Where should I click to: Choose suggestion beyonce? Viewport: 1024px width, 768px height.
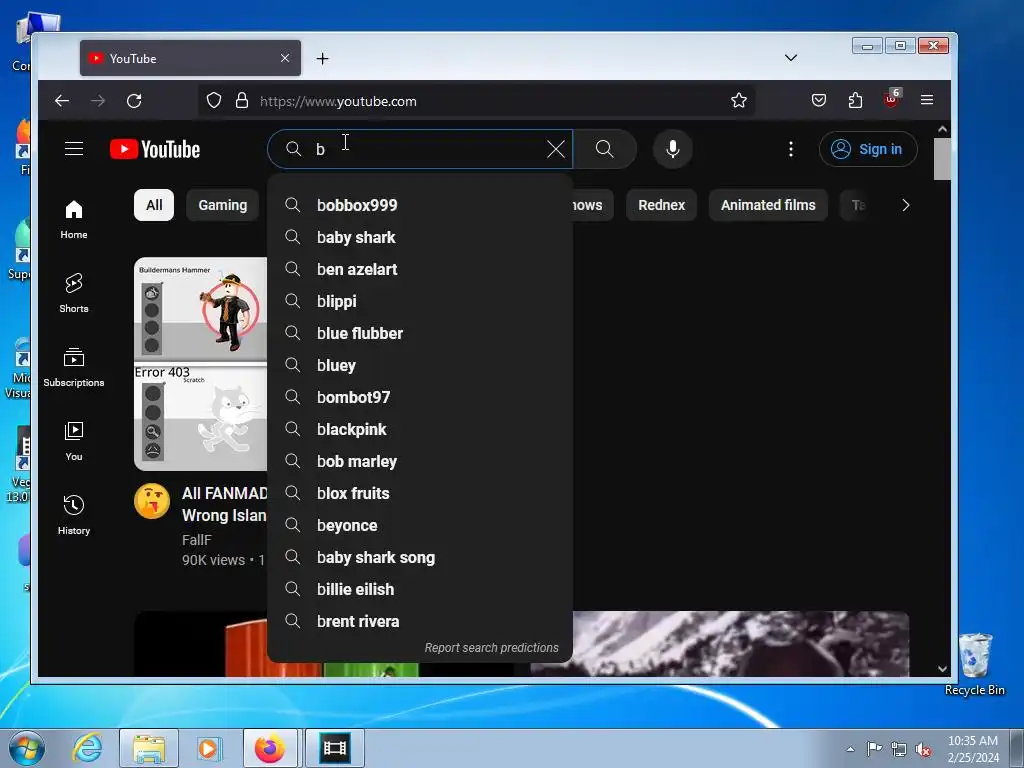tap(420, 525)
